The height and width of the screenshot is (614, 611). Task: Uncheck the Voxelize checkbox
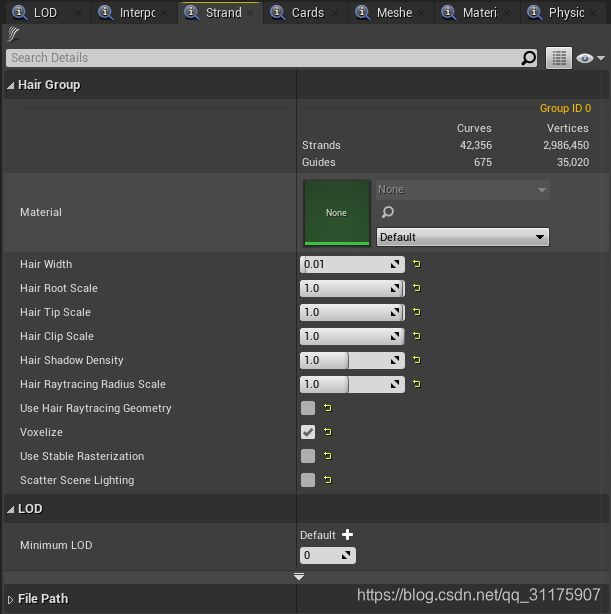pos(308,432)
